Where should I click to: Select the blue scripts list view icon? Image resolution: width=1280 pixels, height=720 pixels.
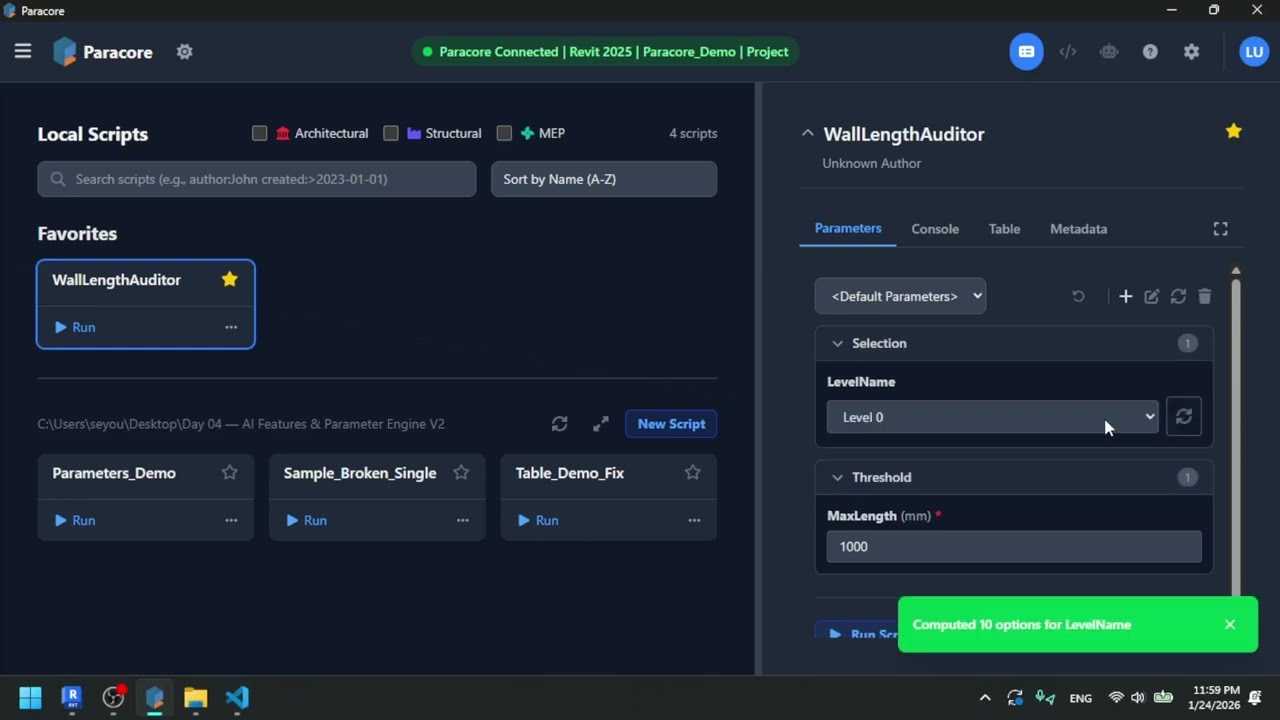(1026, 51)
